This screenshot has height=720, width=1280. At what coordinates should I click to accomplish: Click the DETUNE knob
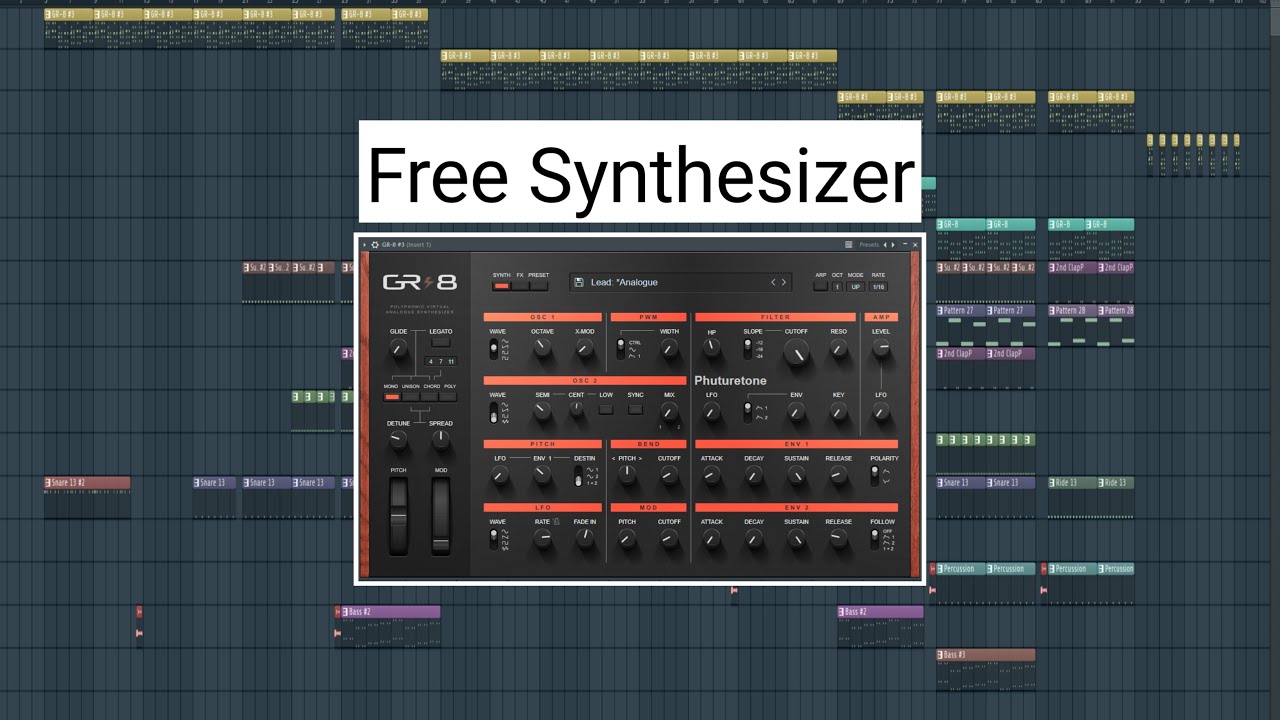click(x=398, y=440)
